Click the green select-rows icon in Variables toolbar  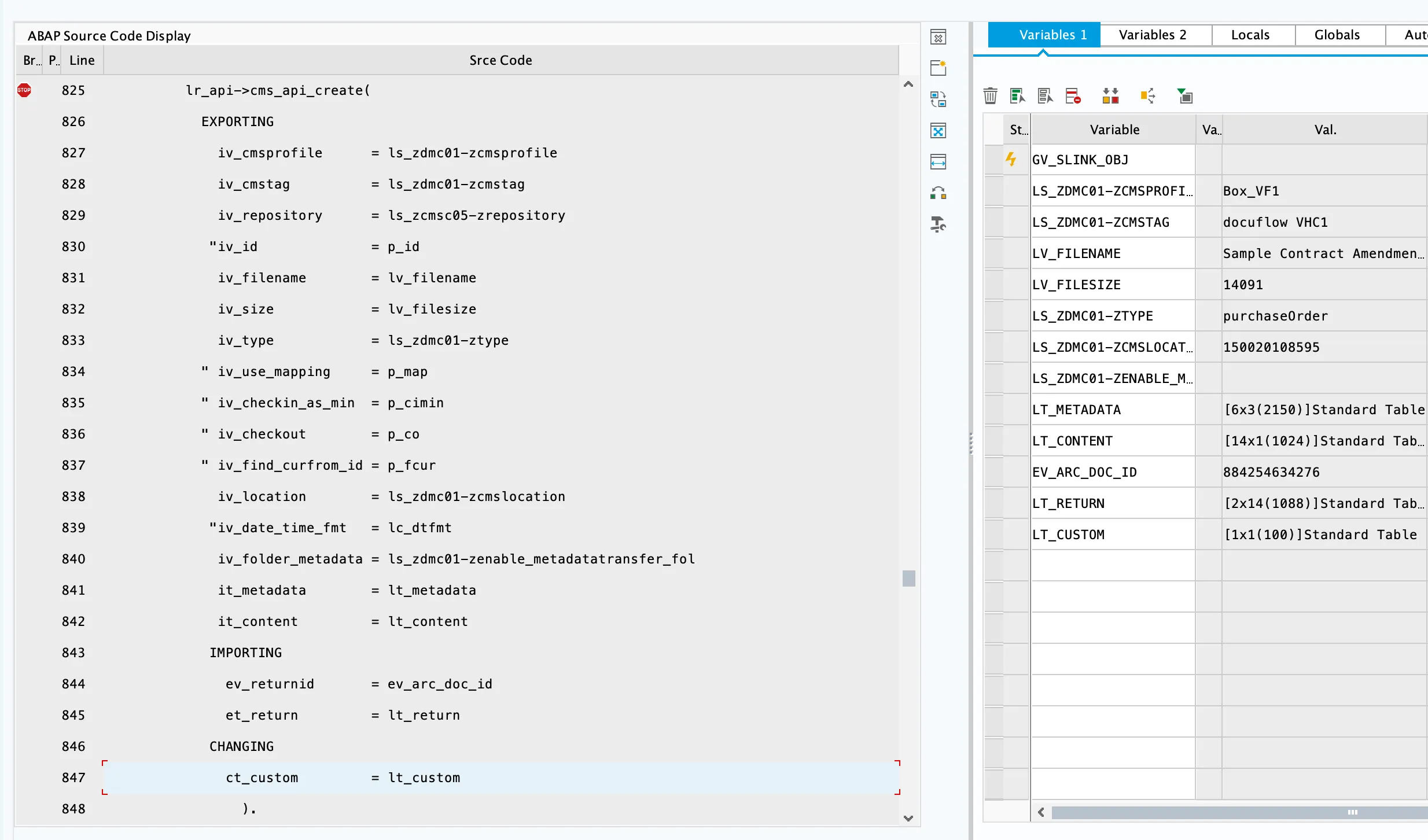pos(1017,96)
